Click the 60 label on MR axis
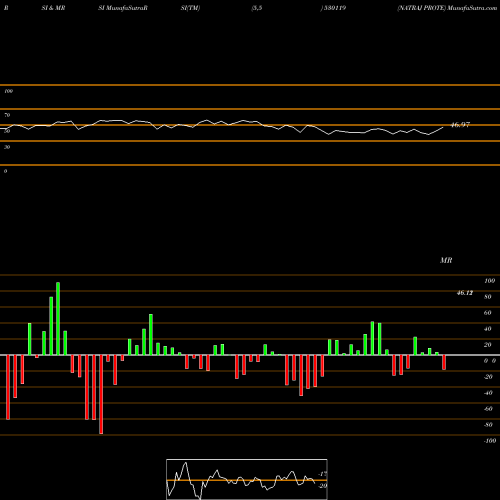This screenshot has width=500, height=500. pos(488,313)
